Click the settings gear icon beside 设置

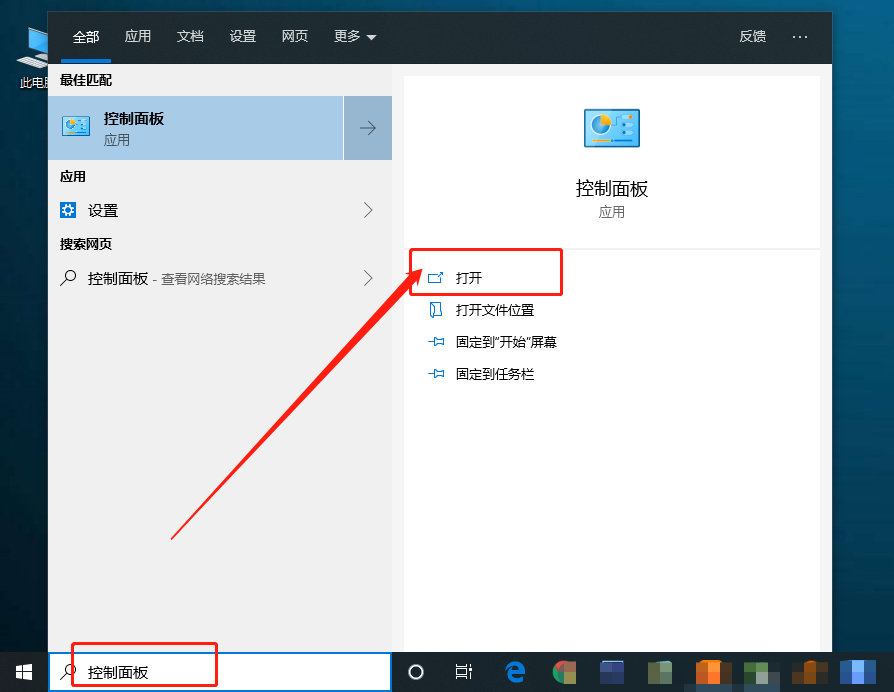tap(67, 210)
